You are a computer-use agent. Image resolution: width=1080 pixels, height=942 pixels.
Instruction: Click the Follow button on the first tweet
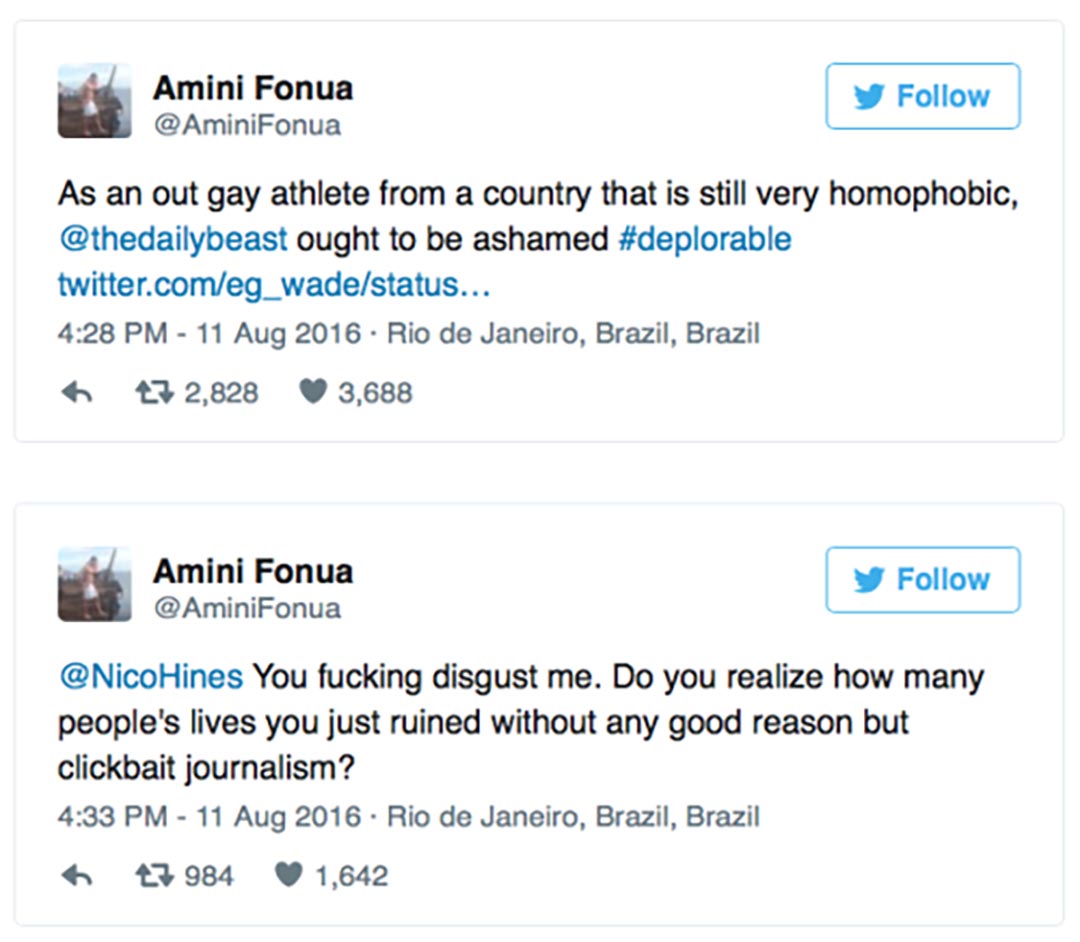923,96
